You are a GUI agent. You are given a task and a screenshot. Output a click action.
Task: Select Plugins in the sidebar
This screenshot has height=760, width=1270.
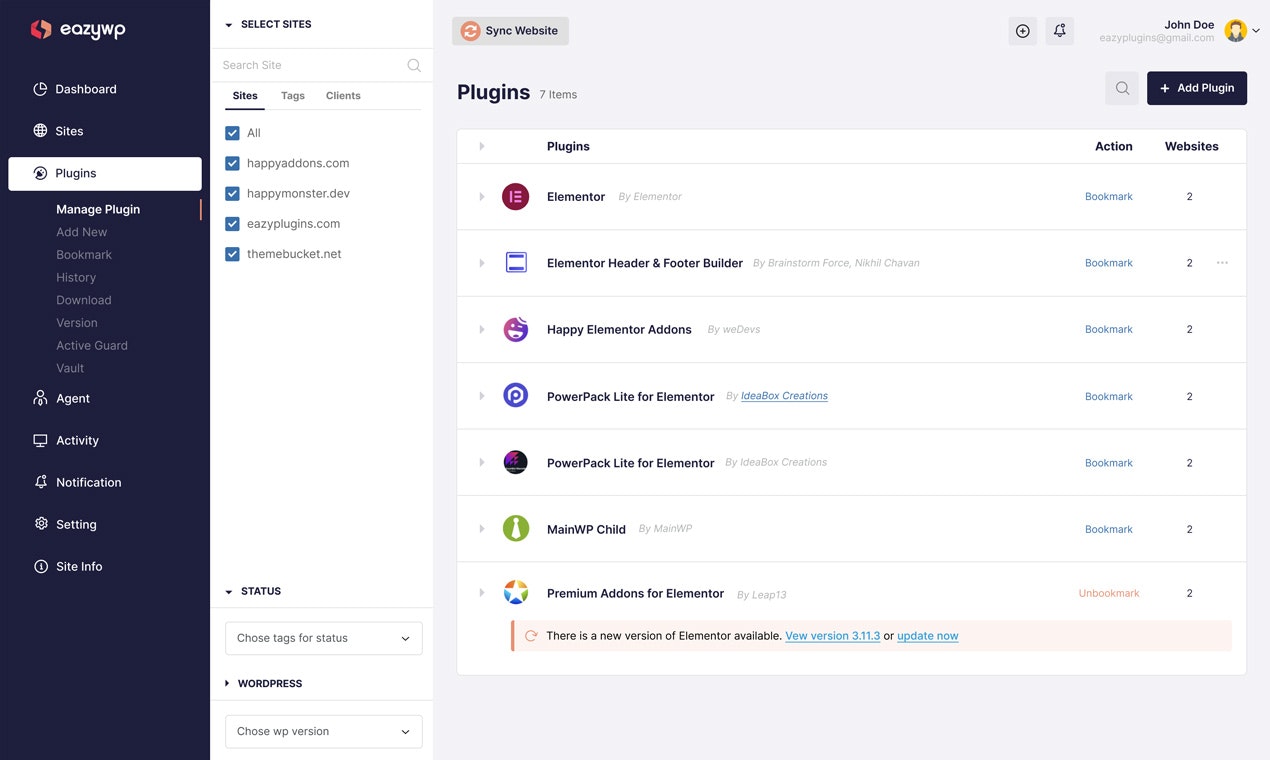105,173
